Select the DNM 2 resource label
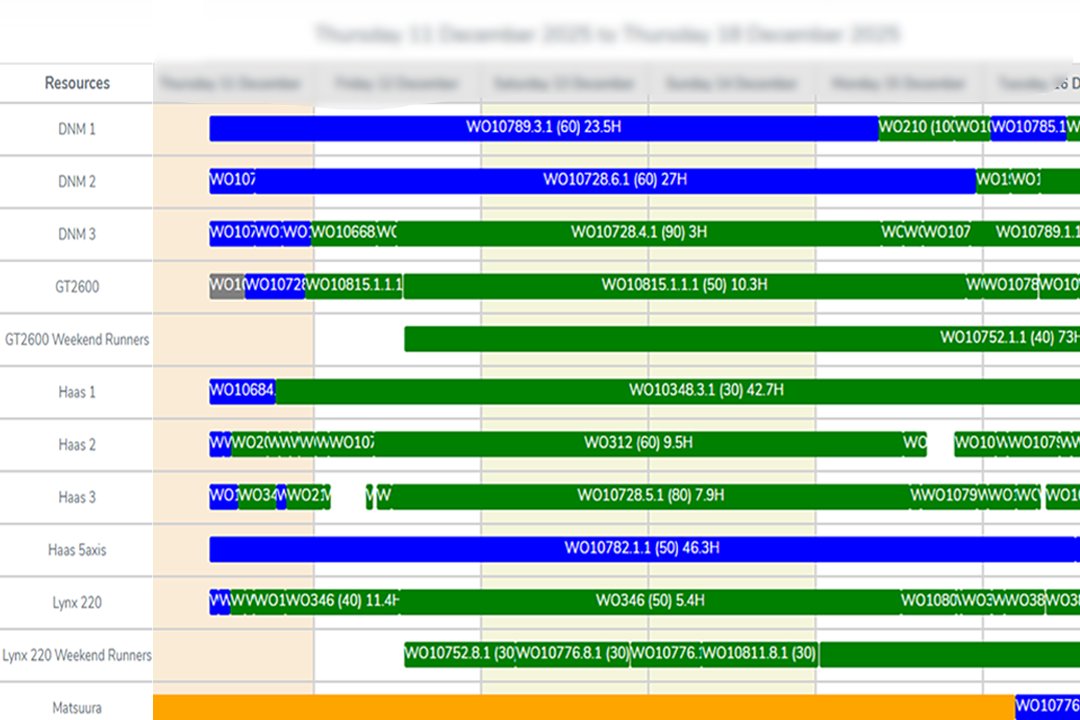 click(76, 182)
